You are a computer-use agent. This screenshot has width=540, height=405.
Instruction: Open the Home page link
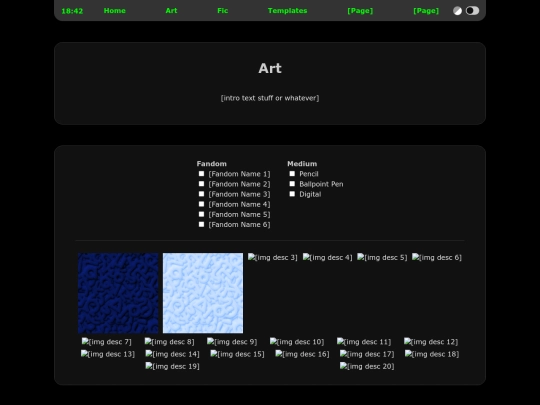pos(115,11)
